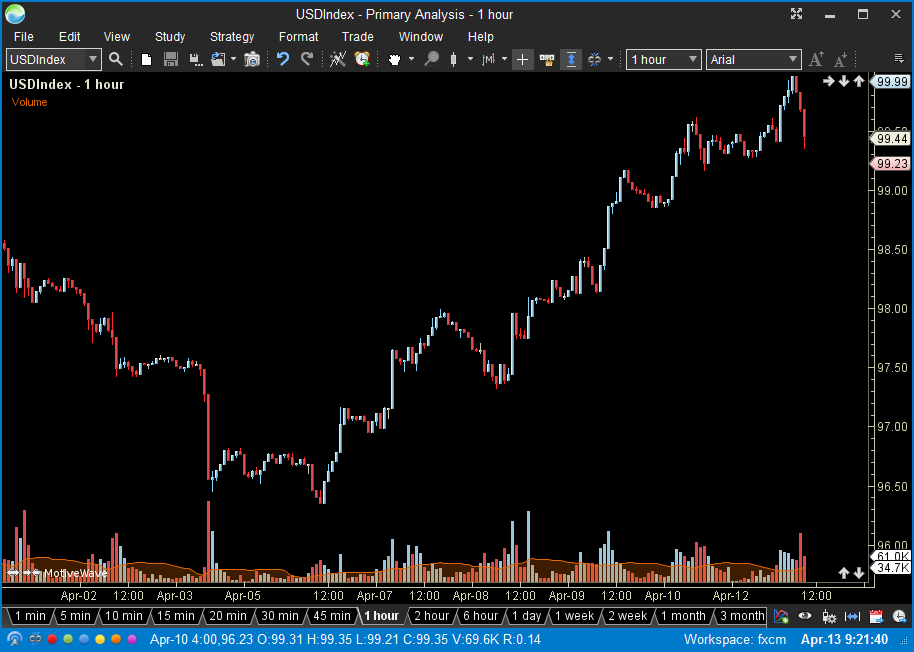The width and height of the screenshot is (914, 652).
Task: Toggle chart object visibility with the eye icon
Action: pyautogui.click(x=805, y=617)
